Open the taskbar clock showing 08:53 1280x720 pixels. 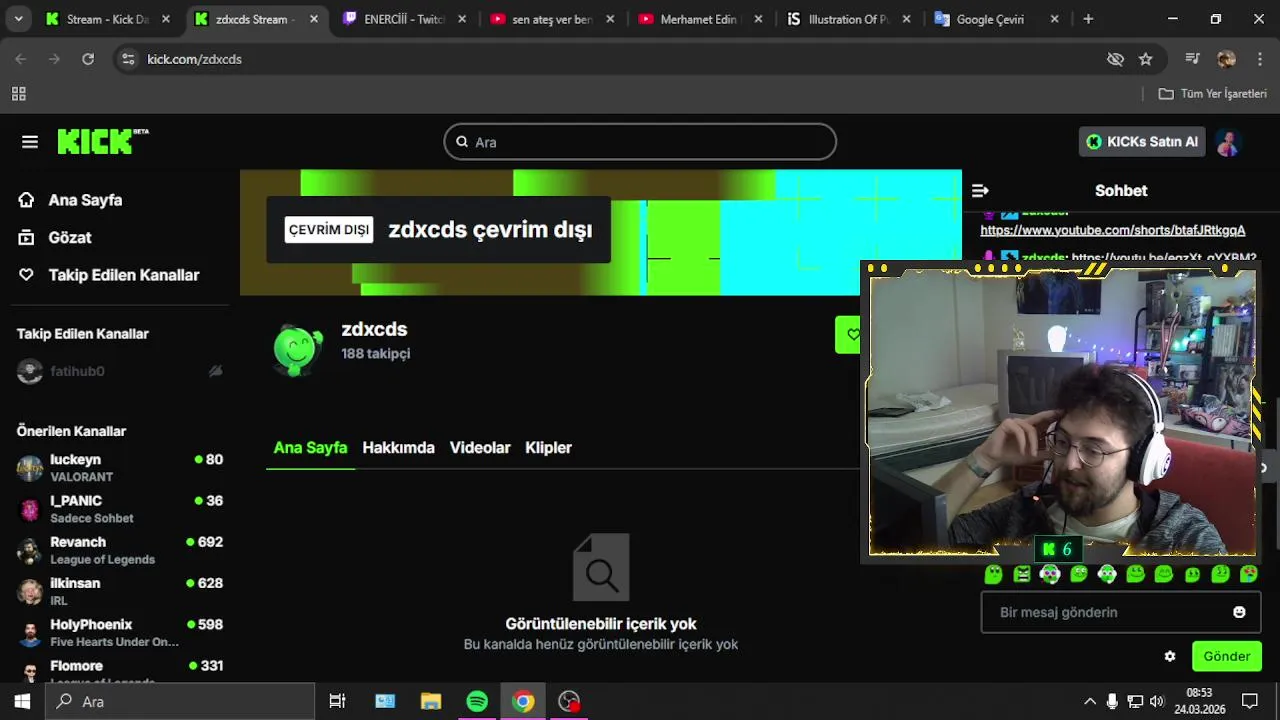1199,701
